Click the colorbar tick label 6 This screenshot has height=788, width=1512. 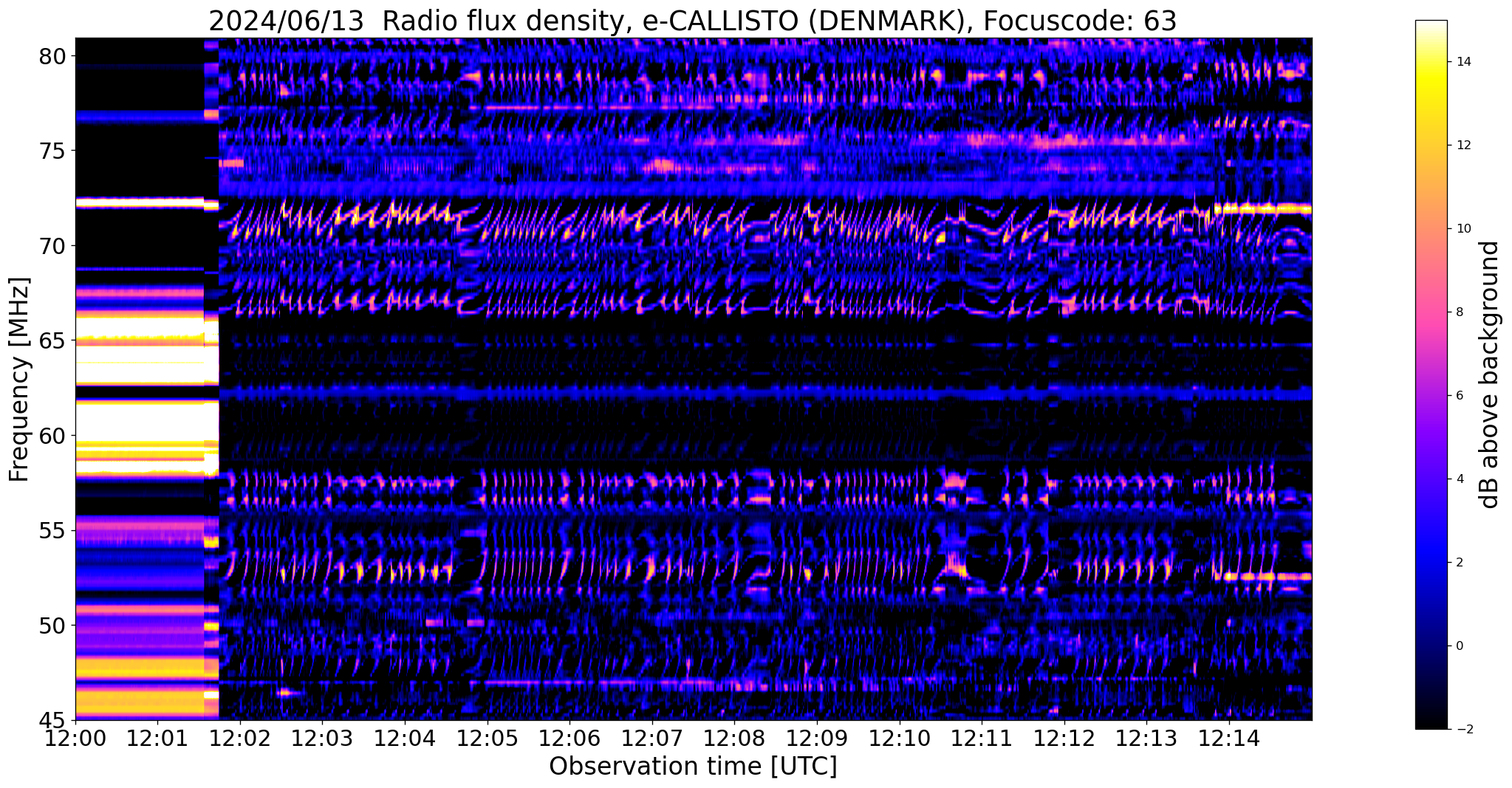[1460, 396]
